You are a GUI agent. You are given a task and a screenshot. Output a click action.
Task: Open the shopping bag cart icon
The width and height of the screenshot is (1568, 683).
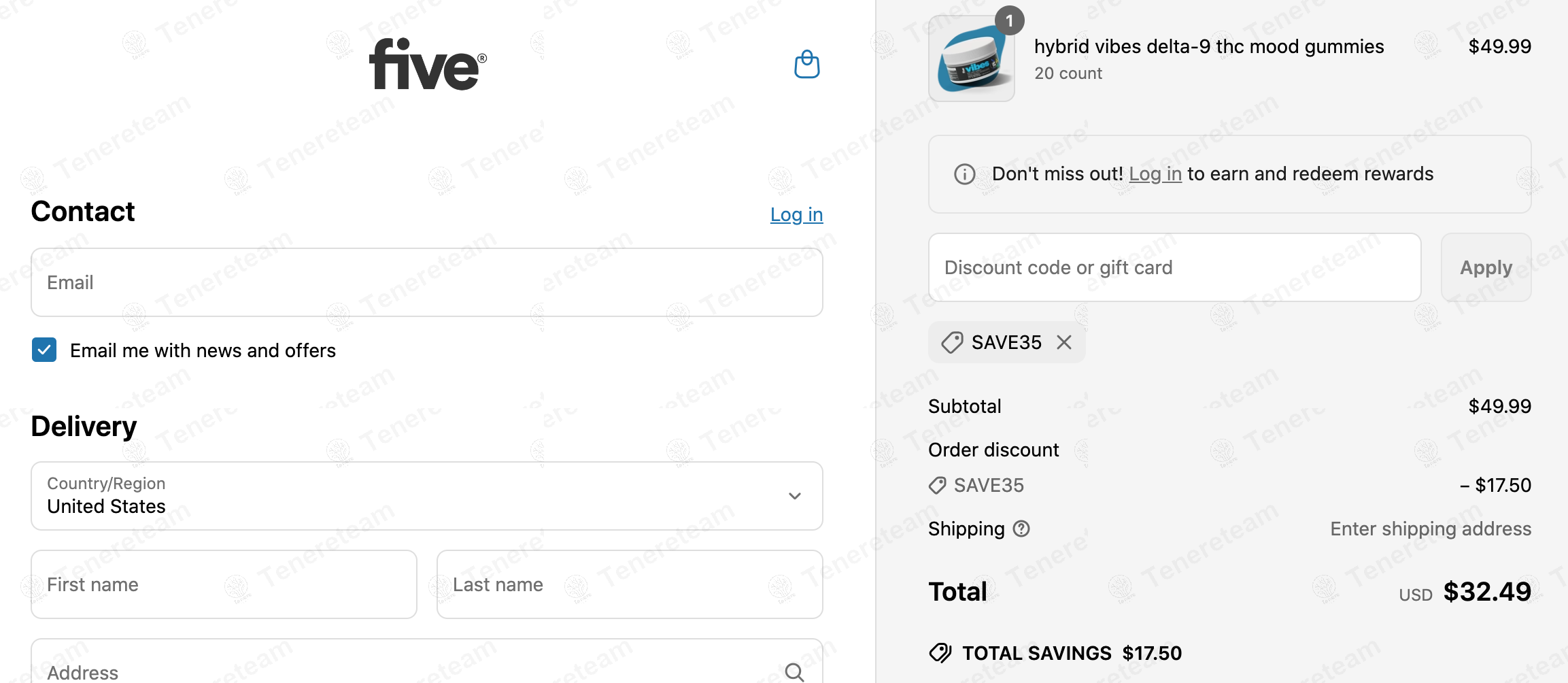807,65
